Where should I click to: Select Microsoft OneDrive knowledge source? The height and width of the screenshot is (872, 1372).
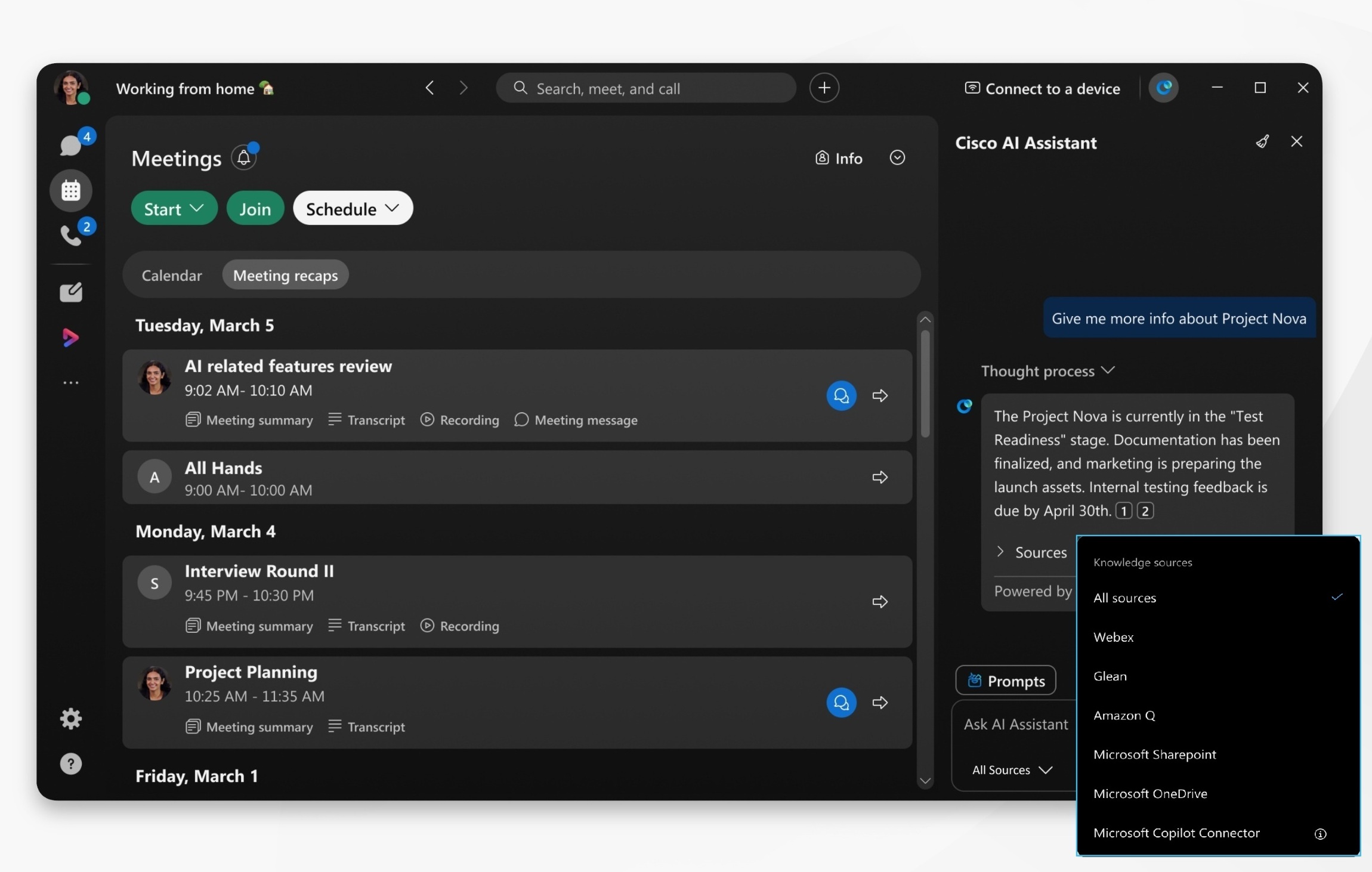(1218, 793)
